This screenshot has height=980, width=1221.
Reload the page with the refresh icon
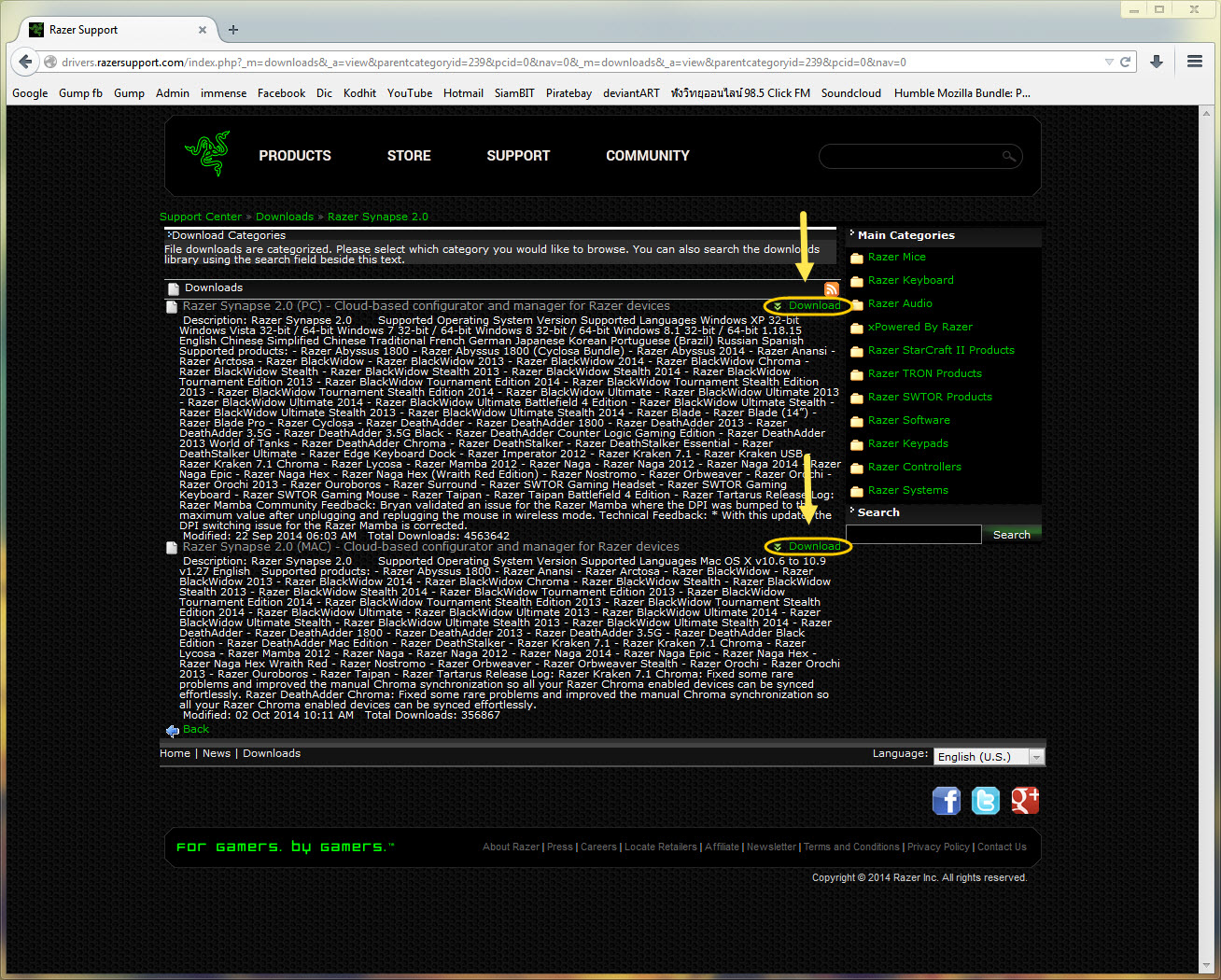point(1126,62)
